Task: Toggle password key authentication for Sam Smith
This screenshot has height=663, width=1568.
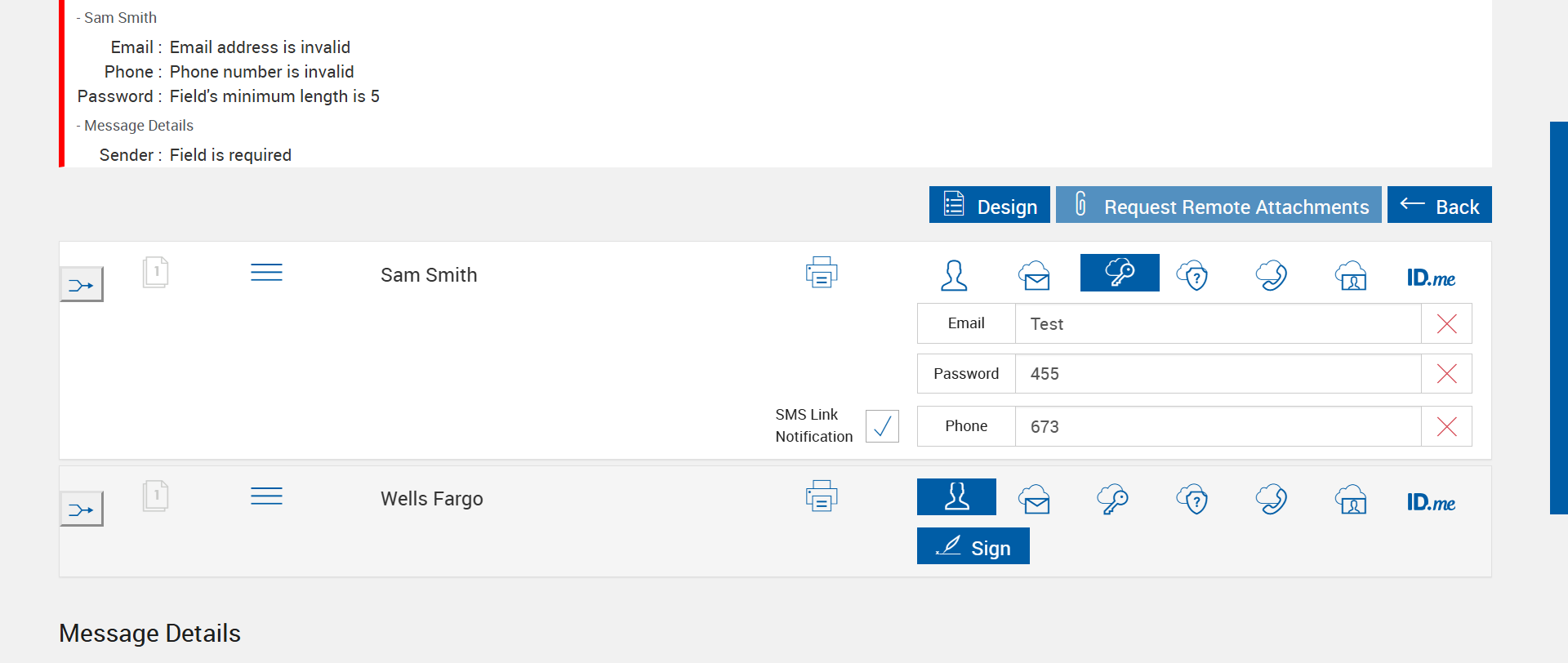Action: (x=1119, y=273)
